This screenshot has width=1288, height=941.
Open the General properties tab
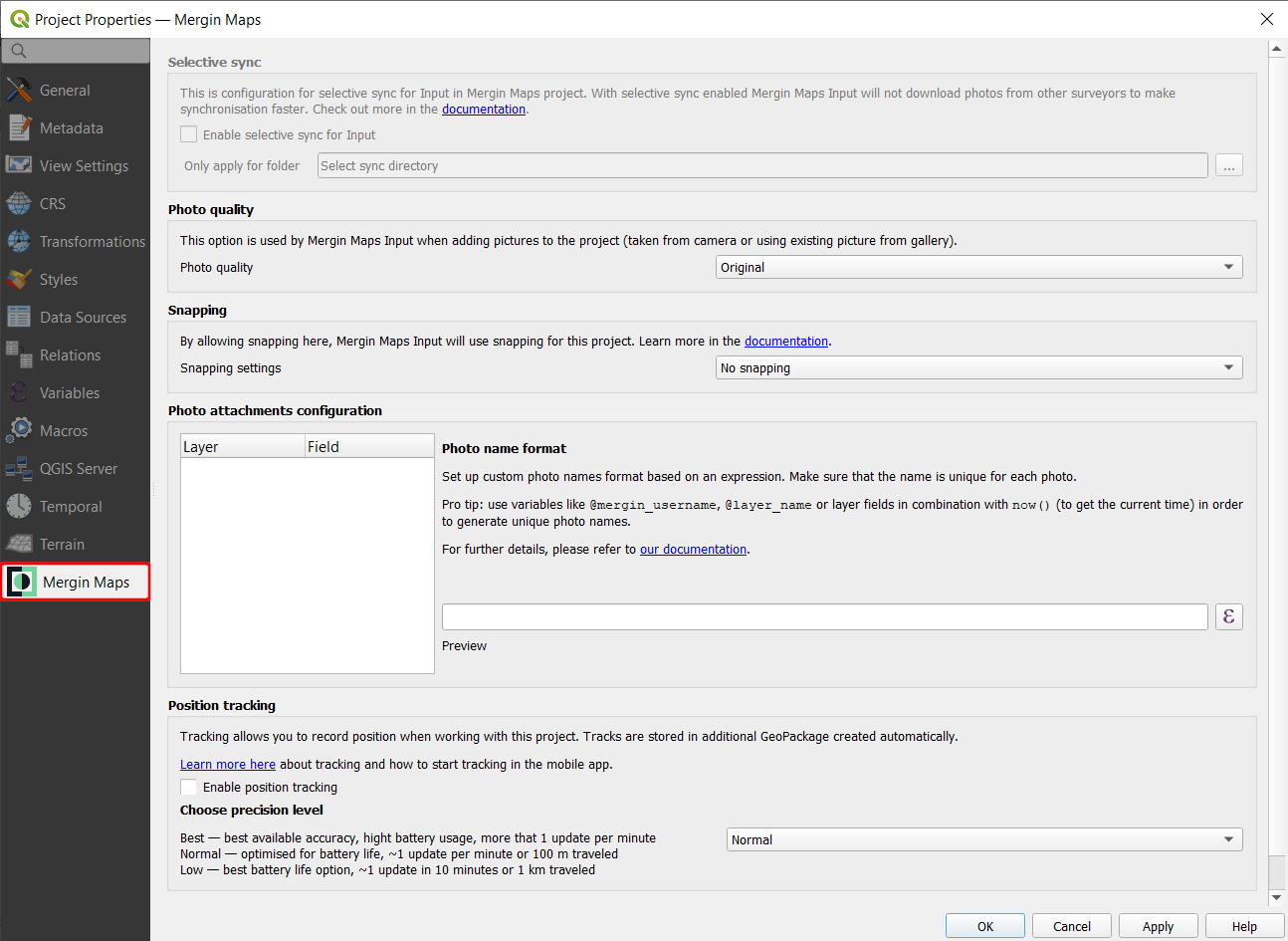point(76,90)
